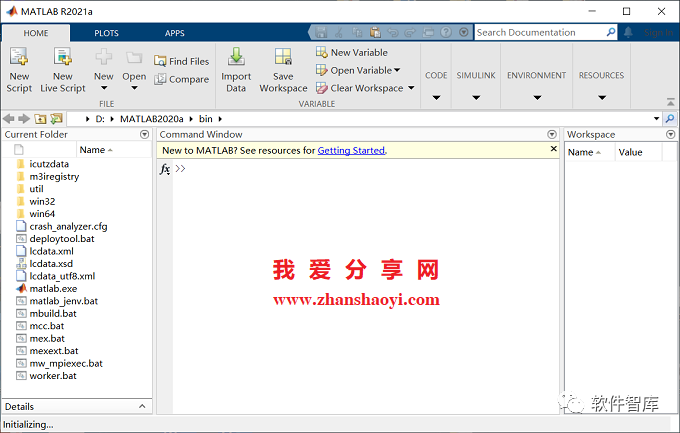Open Current Folder panel actions menu
The height and width of the screenshot is (433, 680).
coord(144,134)
